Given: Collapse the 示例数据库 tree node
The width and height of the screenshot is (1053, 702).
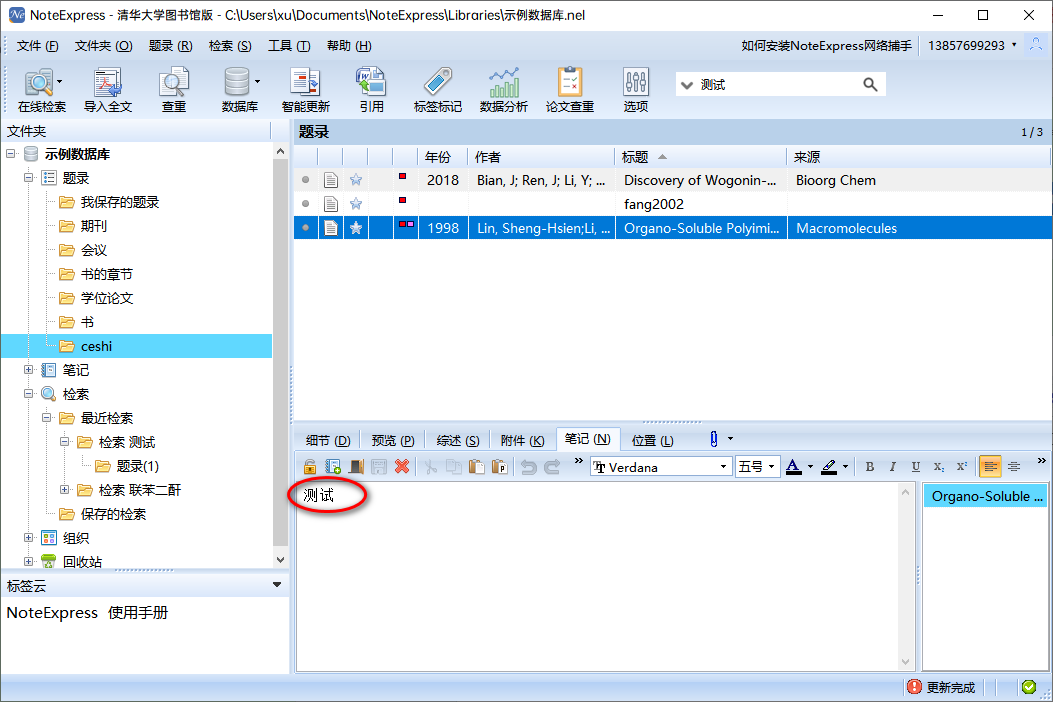Looking at the screenshot, I should click(11, 154).
